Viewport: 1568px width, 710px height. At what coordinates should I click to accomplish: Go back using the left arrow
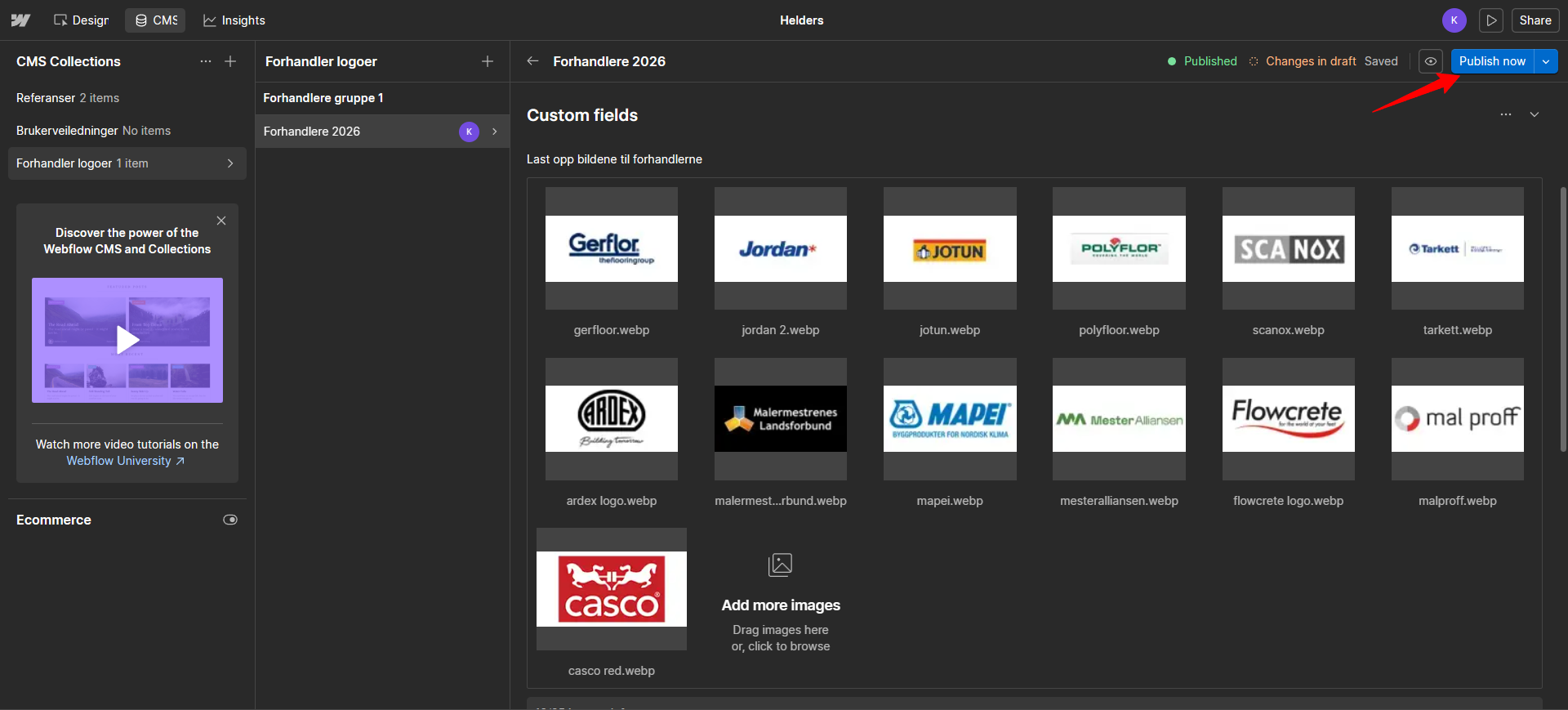pos(532,61)
